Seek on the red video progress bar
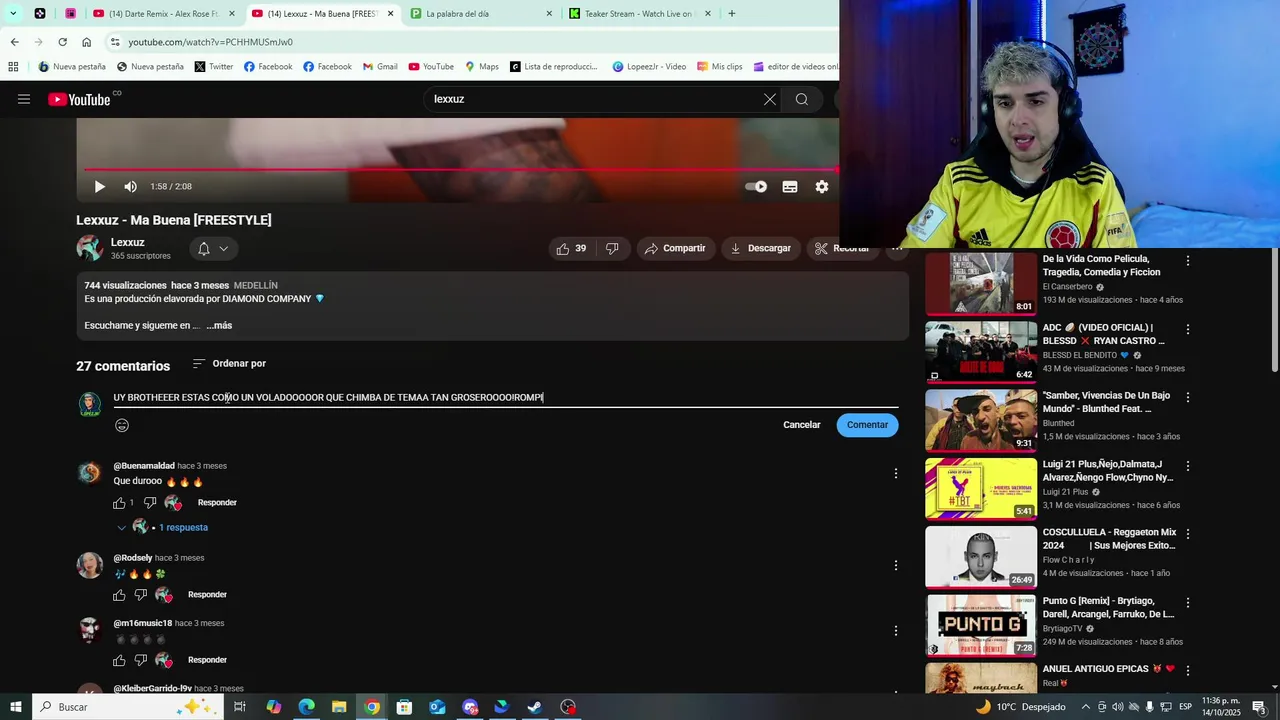Screen dimensions: 1280x720 click(x=460, y=169)
